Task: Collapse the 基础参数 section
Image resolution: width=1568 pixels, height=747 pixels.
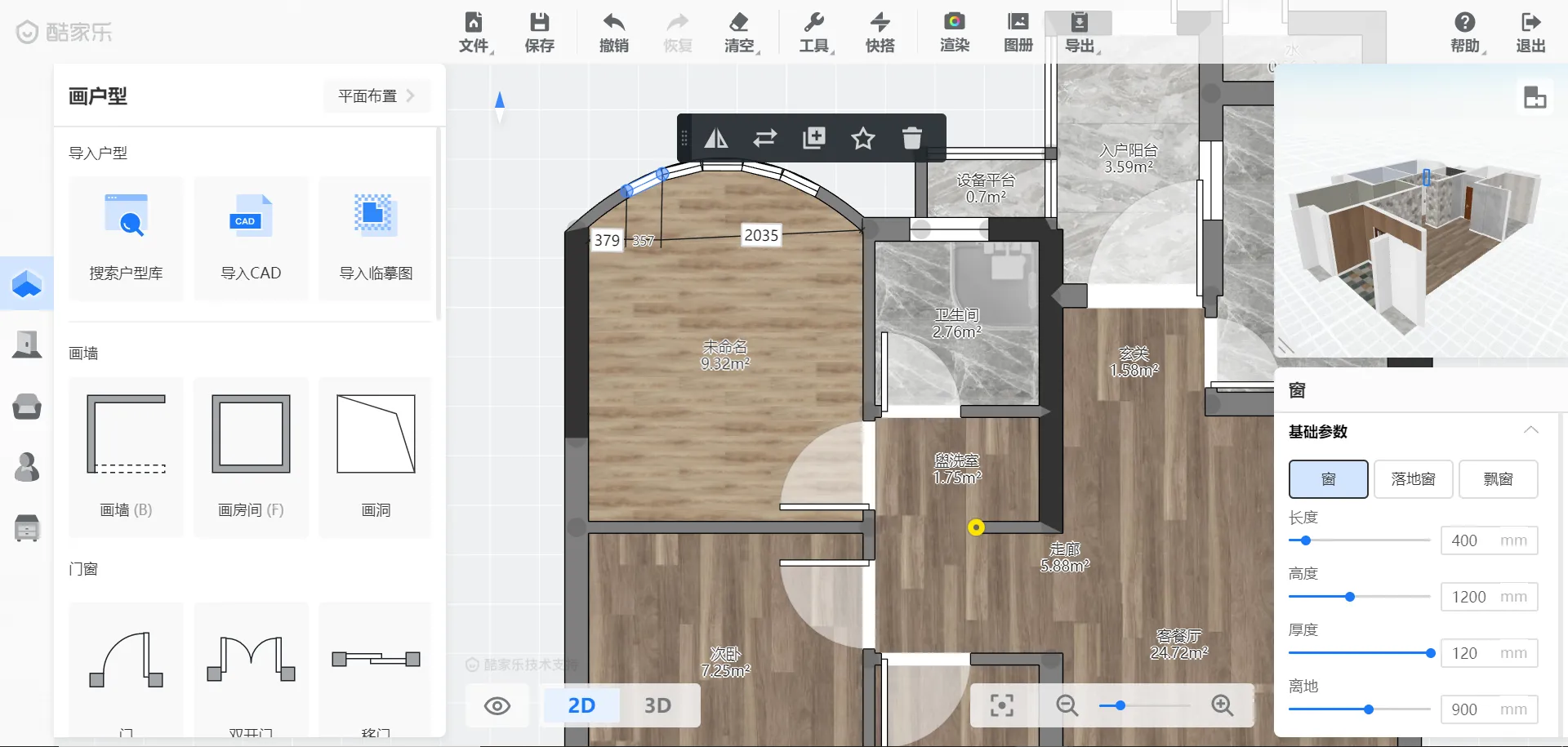Action: 1530,431
